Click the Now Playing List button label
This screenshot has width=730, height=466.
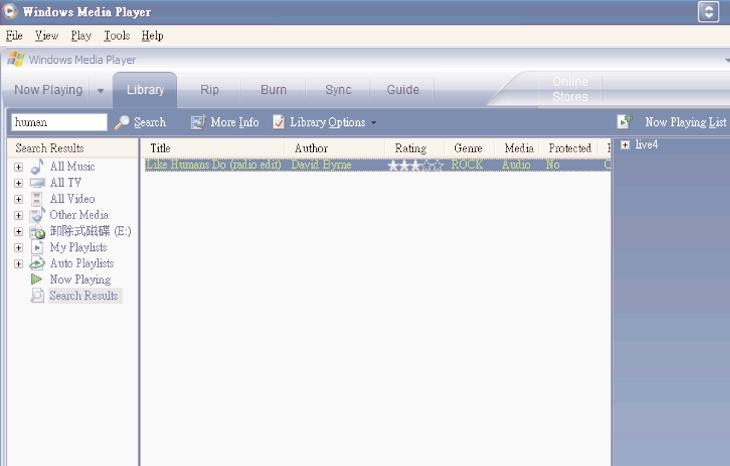point(685,122)
